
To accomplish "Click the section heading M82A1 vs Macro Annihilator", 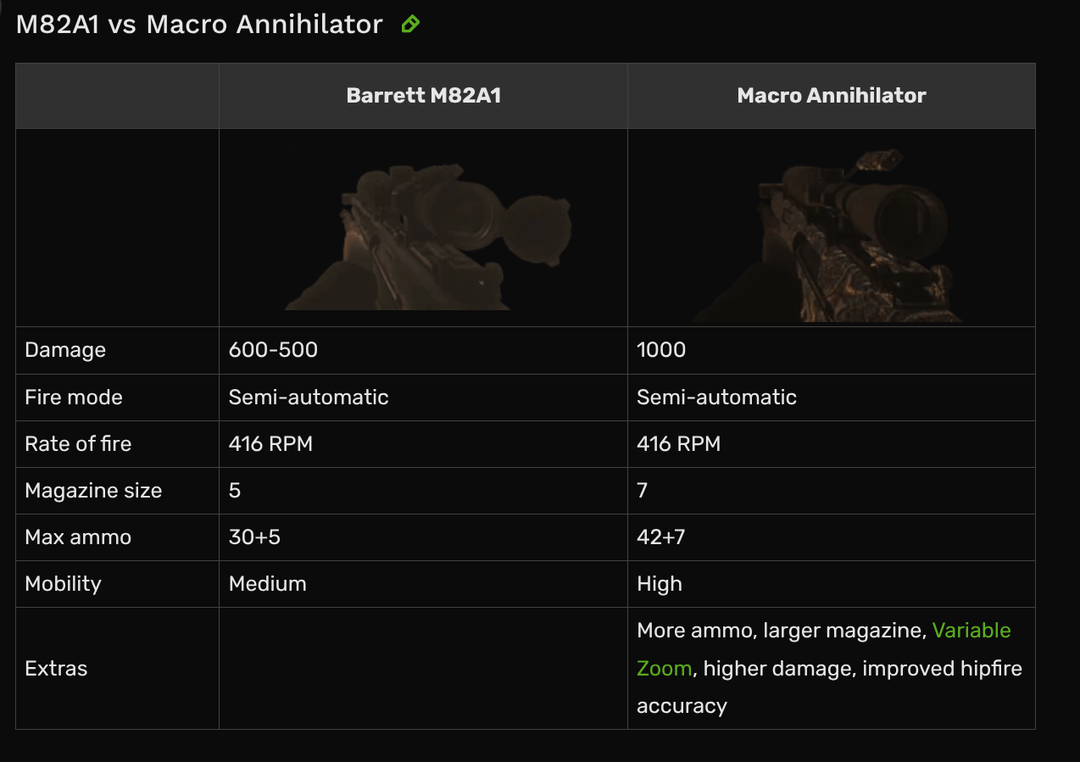I will pyautogui.click(x=199, y=24).
